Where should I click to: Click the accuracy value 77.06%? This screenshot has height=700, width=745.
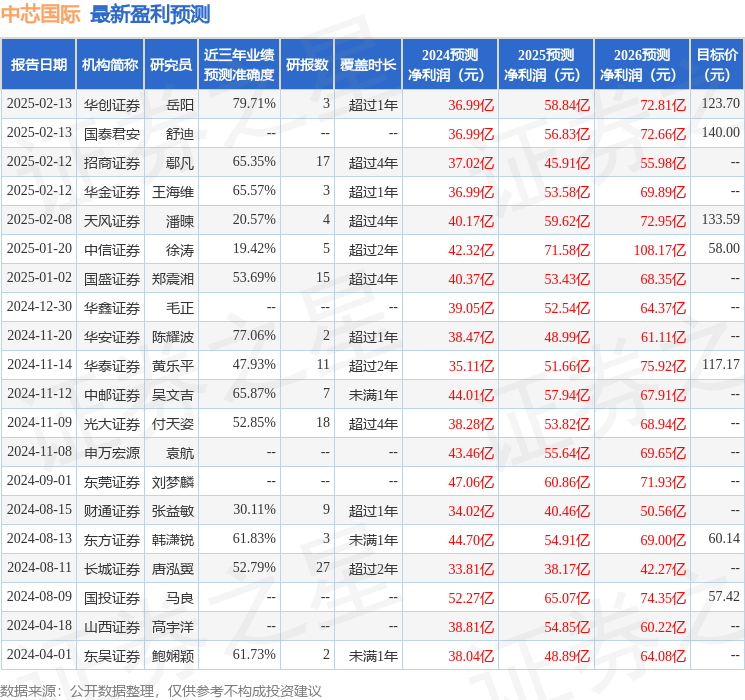[x=254, y=335]
